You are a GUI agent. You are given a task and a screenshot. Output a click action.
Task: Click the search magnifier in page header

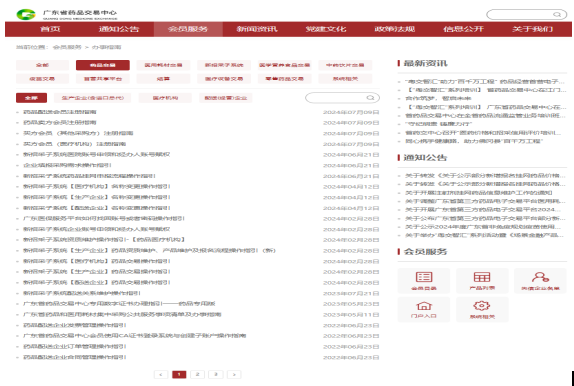pos(557,15)
